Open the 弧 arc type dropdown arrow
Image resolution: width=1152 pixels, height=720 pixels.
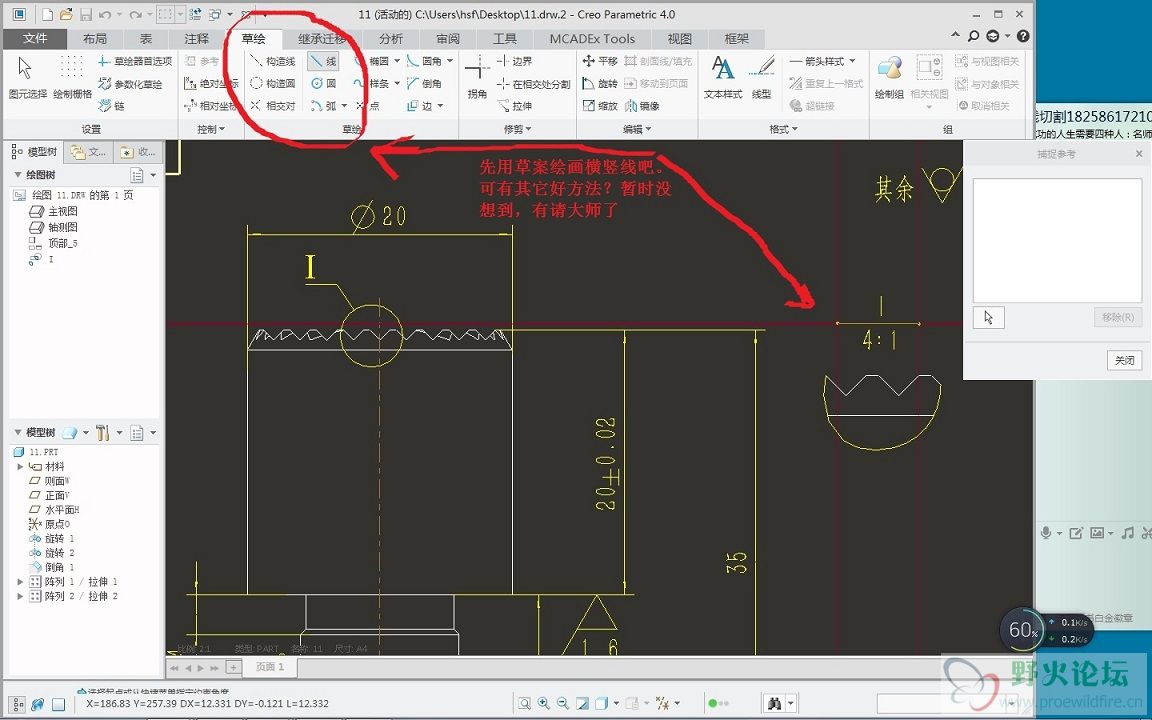[x=345, y=106]
